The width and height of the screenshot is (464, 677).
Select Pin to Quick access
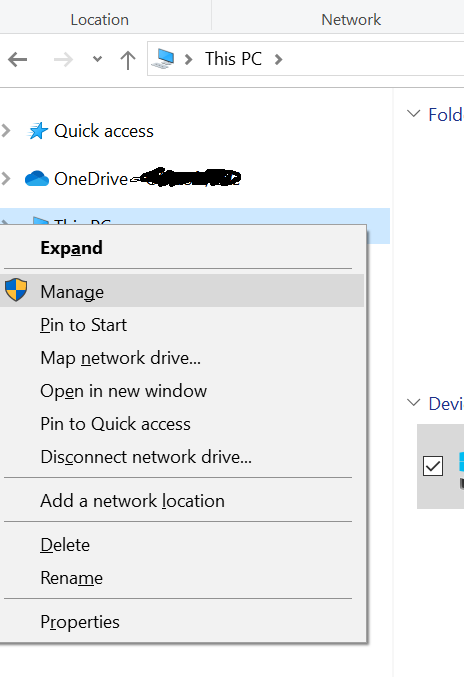115,424
